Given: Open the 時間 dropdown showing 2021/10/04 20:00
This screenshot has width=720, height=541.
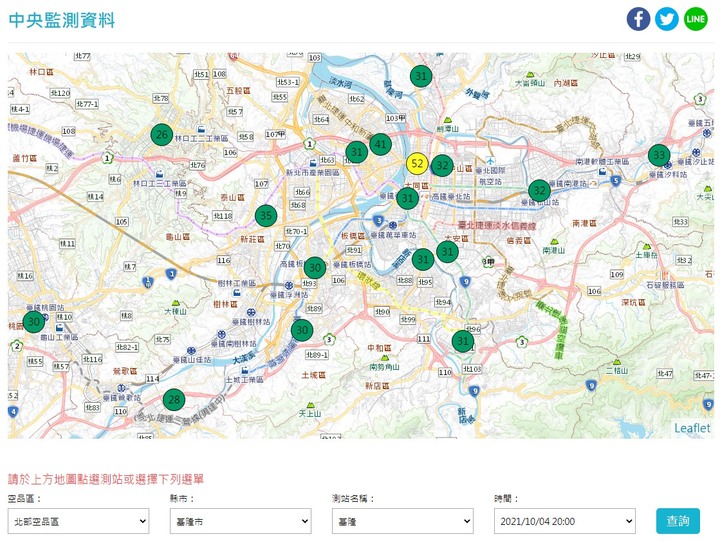Looking at the screenshot, I should tap(565, 521).
